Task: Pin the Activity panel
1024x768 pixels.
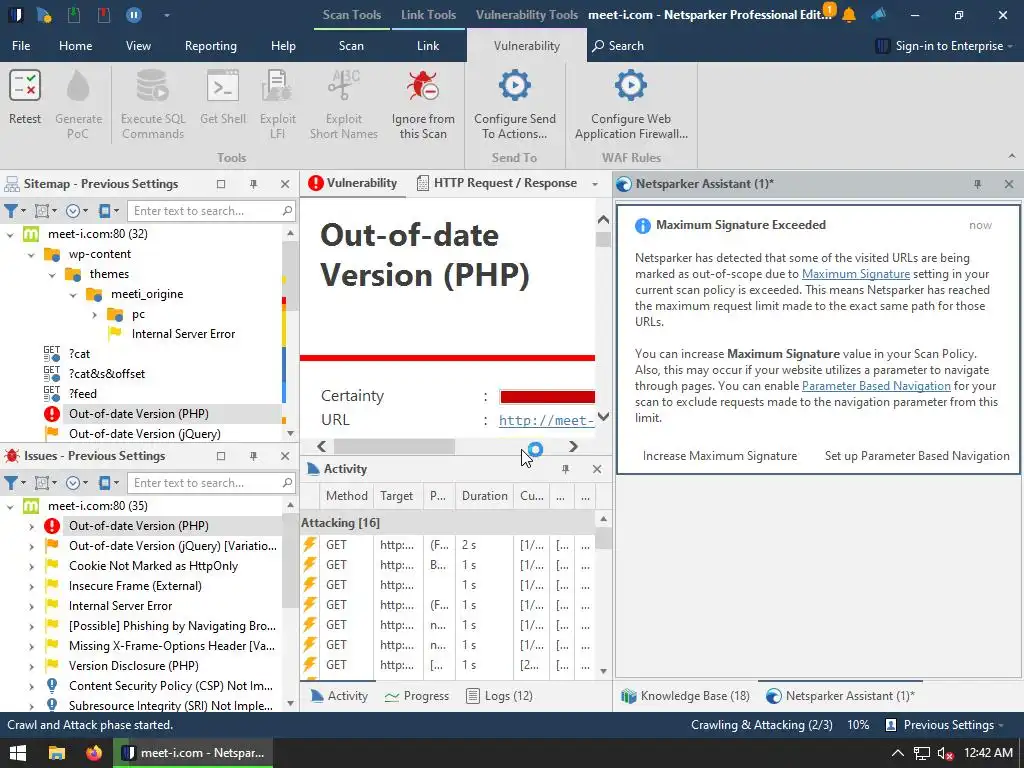Action: tap(566, 469)
